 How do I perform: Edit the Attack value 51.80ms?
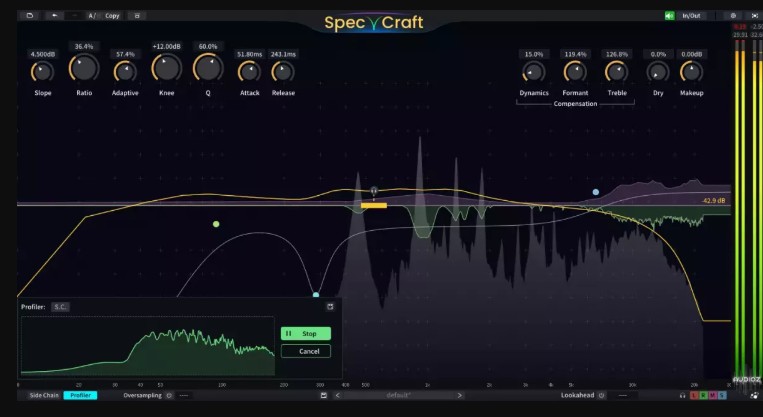click(250, 54)
